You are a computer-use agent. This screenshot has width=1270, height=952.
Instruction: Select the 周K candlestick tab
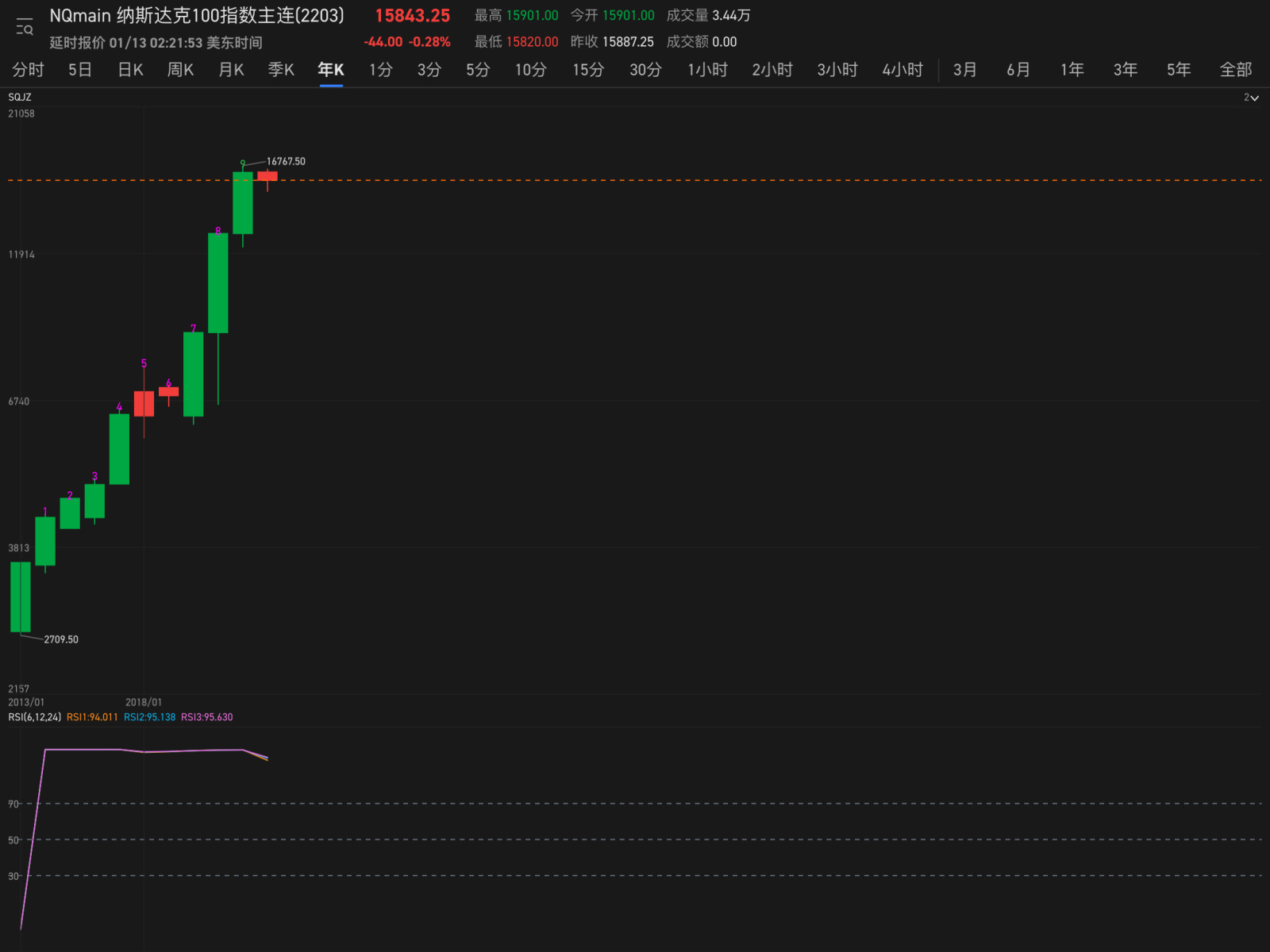pyautogui.click(x=181, y=70)
